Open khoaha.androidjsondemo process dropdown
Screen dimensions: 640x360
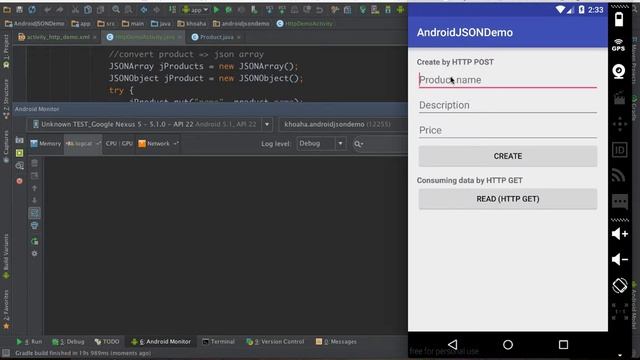point(343,124)
